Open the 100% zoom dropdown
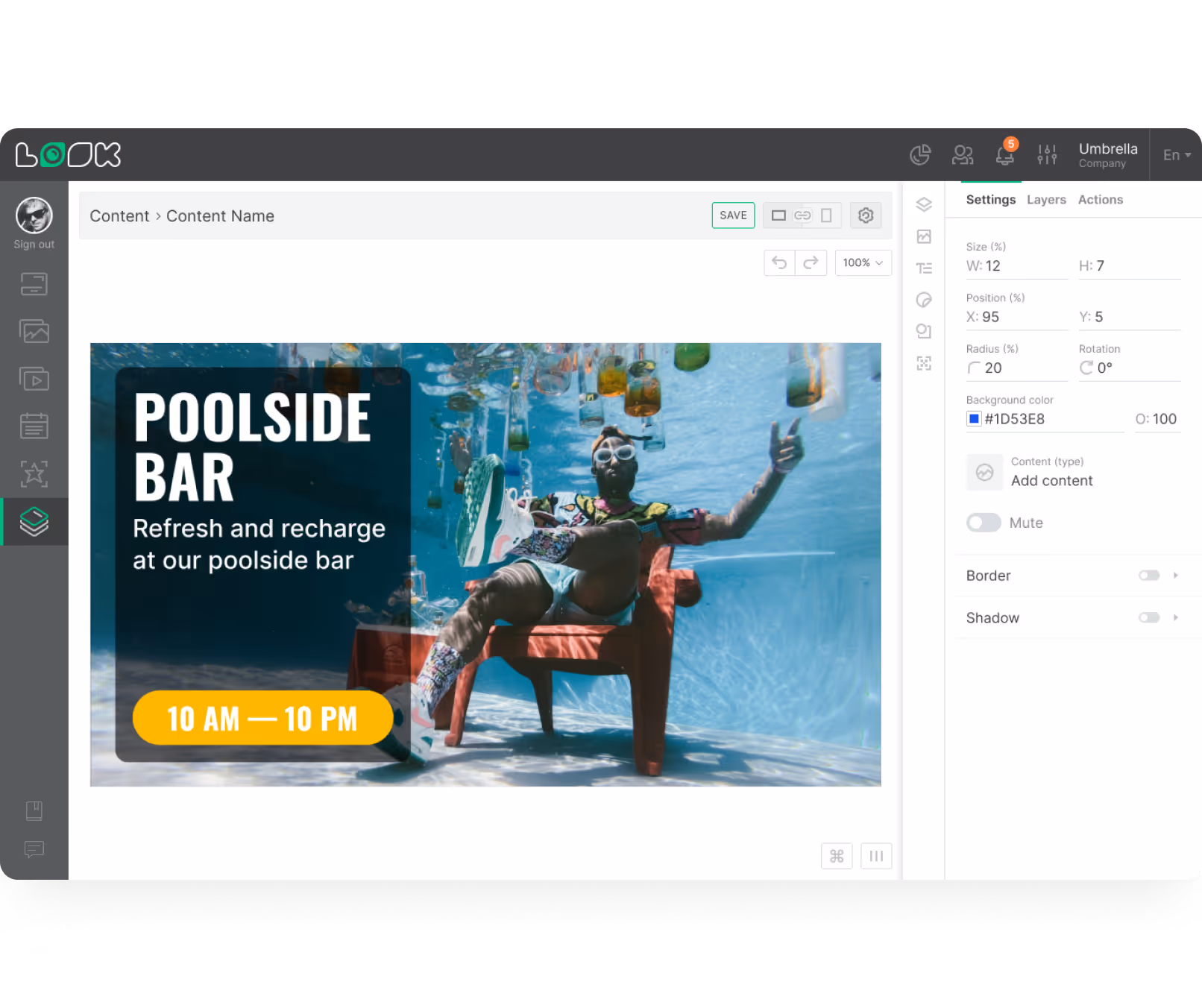This screenshot has height=1008, width=1202. [863, 262]
